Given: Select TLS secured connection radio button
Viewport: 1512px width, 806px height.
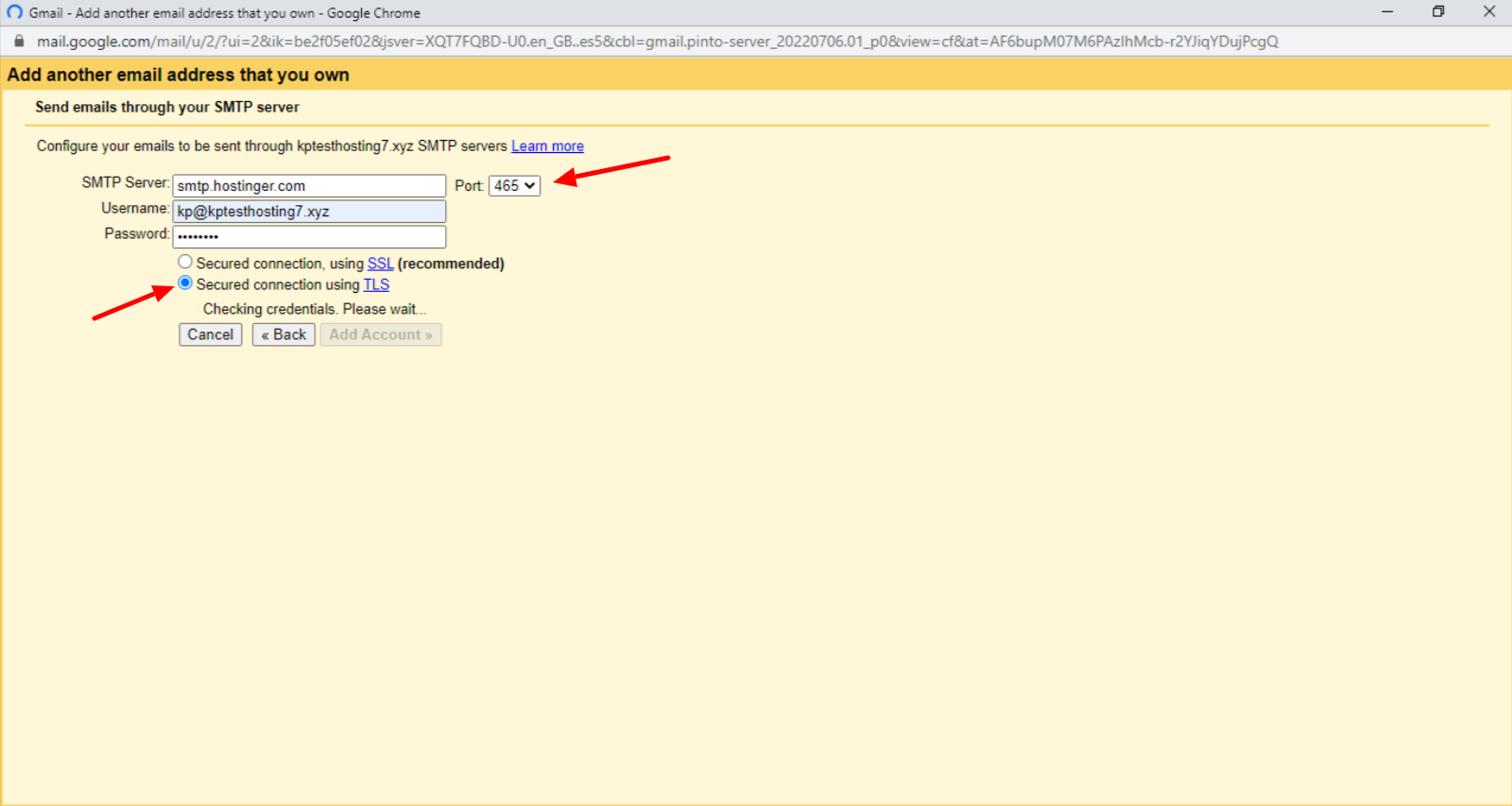Looking at the screenshot, I should pyautogui.click(x=185, y=283).
